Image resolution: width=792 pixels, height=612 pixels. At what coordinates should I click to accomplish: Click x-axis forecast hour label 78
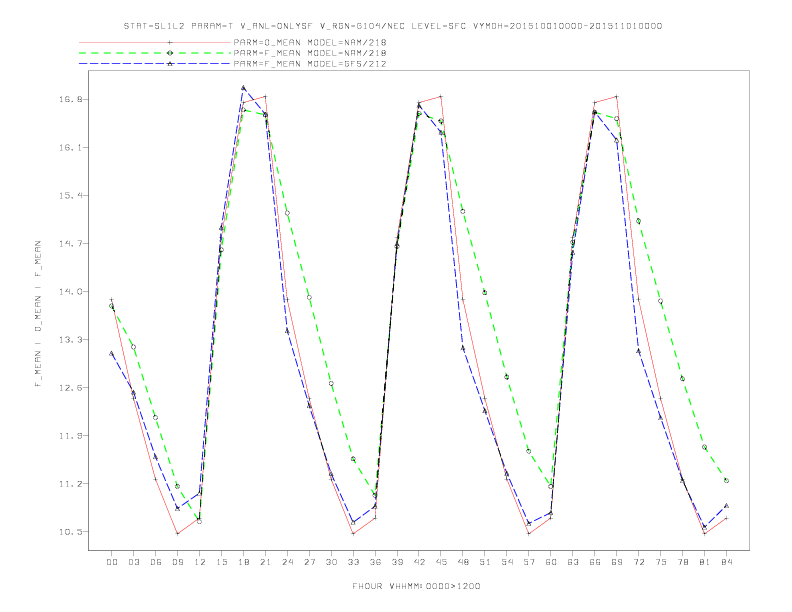point(683,562)
